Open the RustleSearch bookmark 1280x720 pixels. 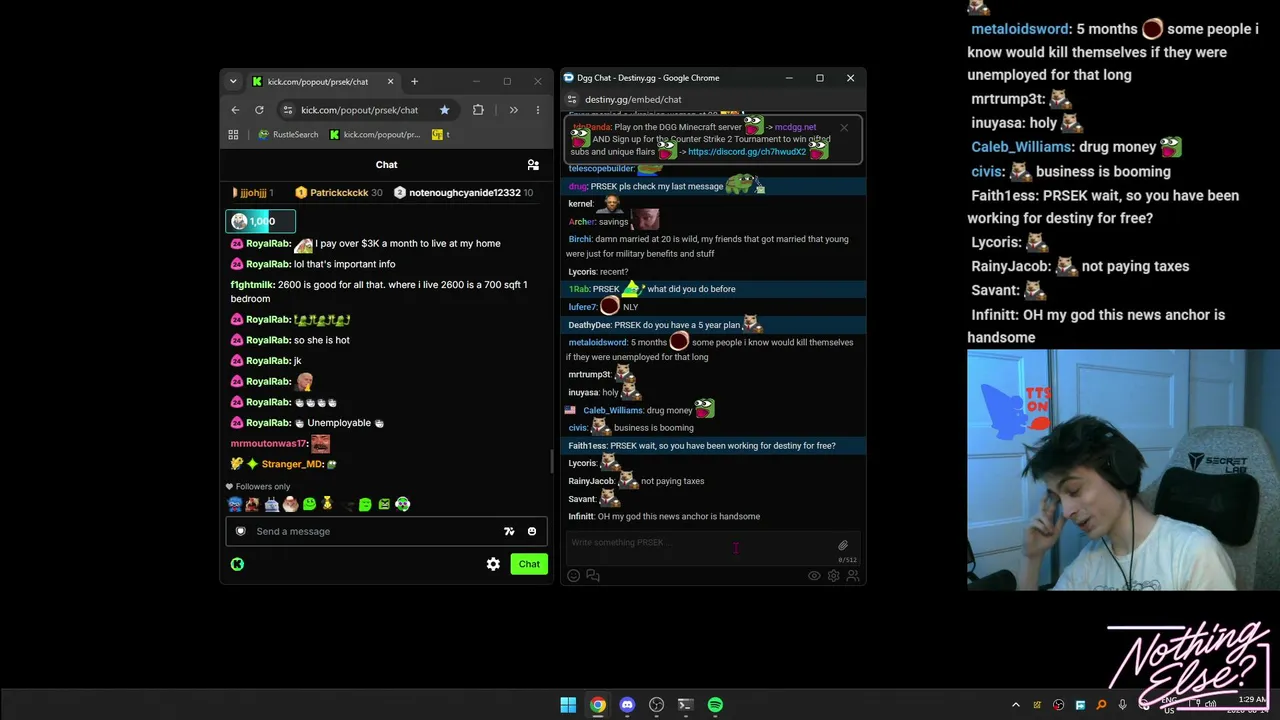(x=288, y=134)
